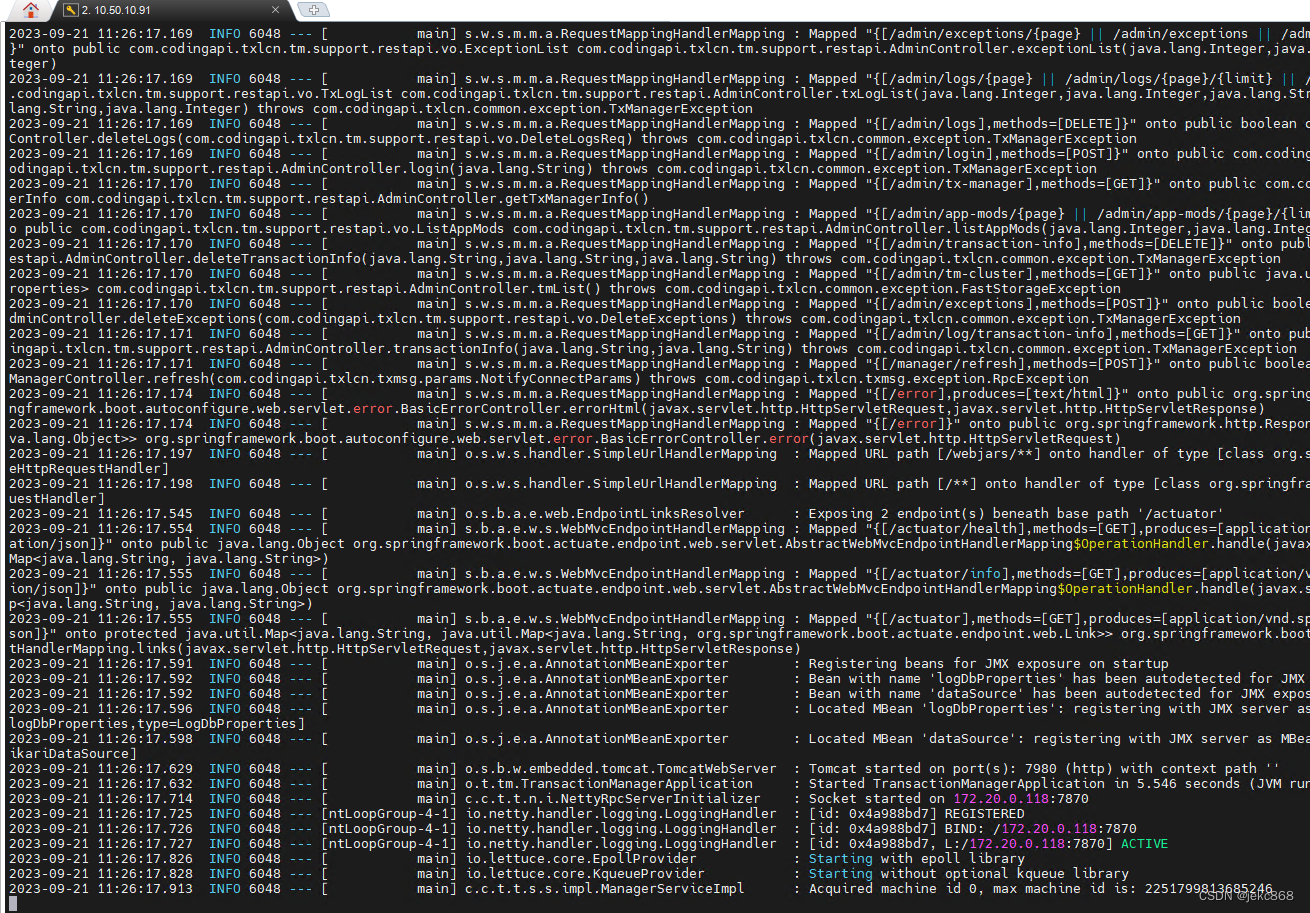Click 'Exposing 2 endpoint(s) beneath base path'
The image size is (1310, 913).
point(967,514)
